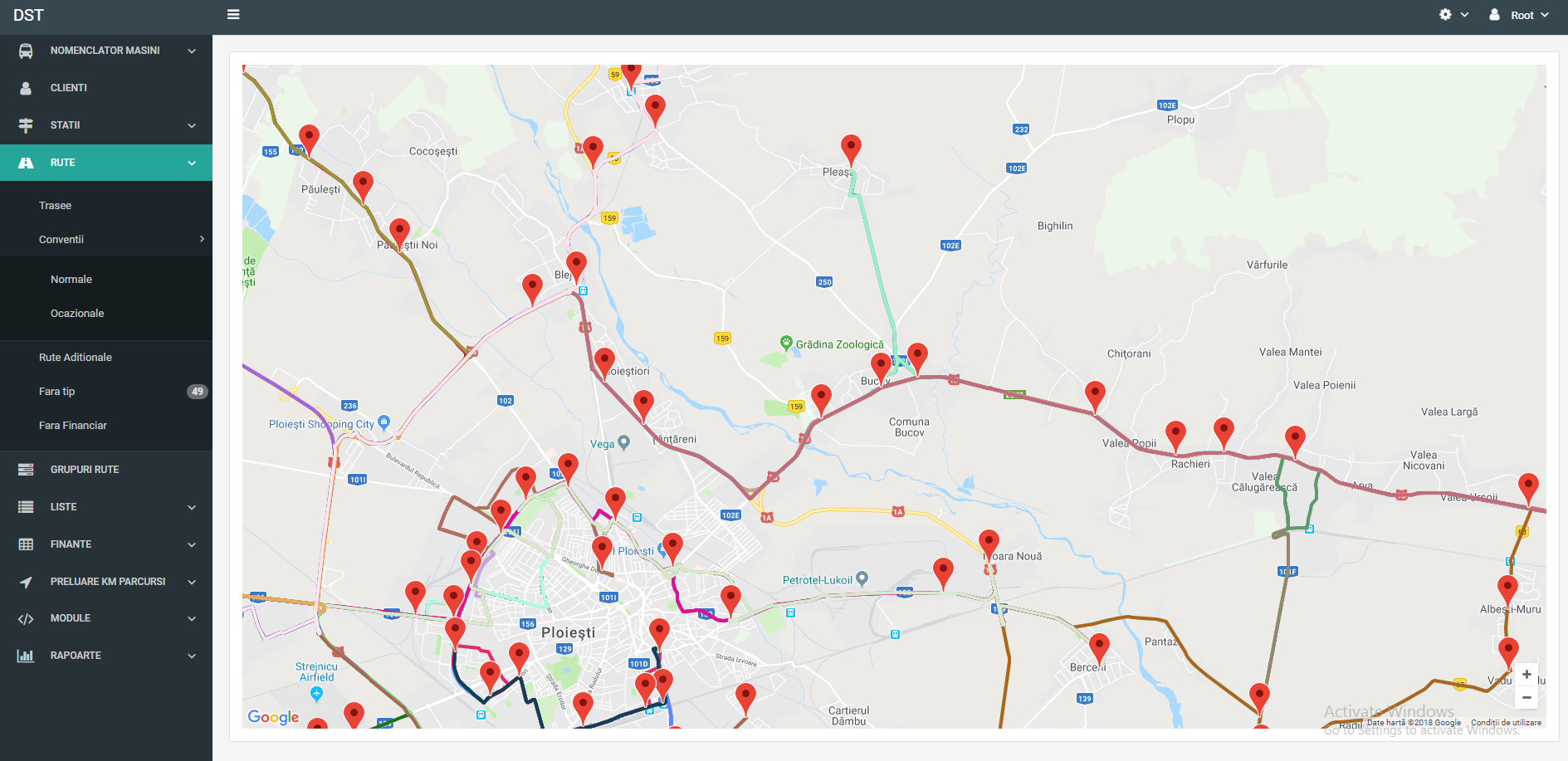This screenshot has height=761, width=1568.
Task: Expand the Finante menu chevron
Action: tap(192, 544)
